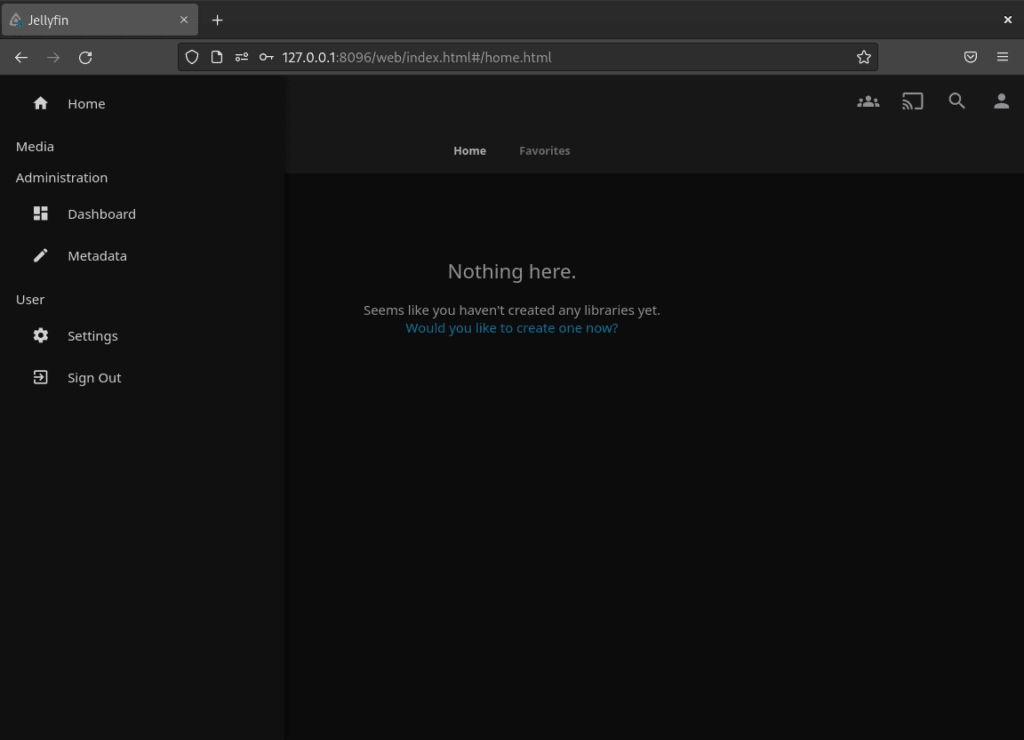This screenshot has width=1024, height=740.
Task: Save page with the Pocket icon
Action: (970, 57)
